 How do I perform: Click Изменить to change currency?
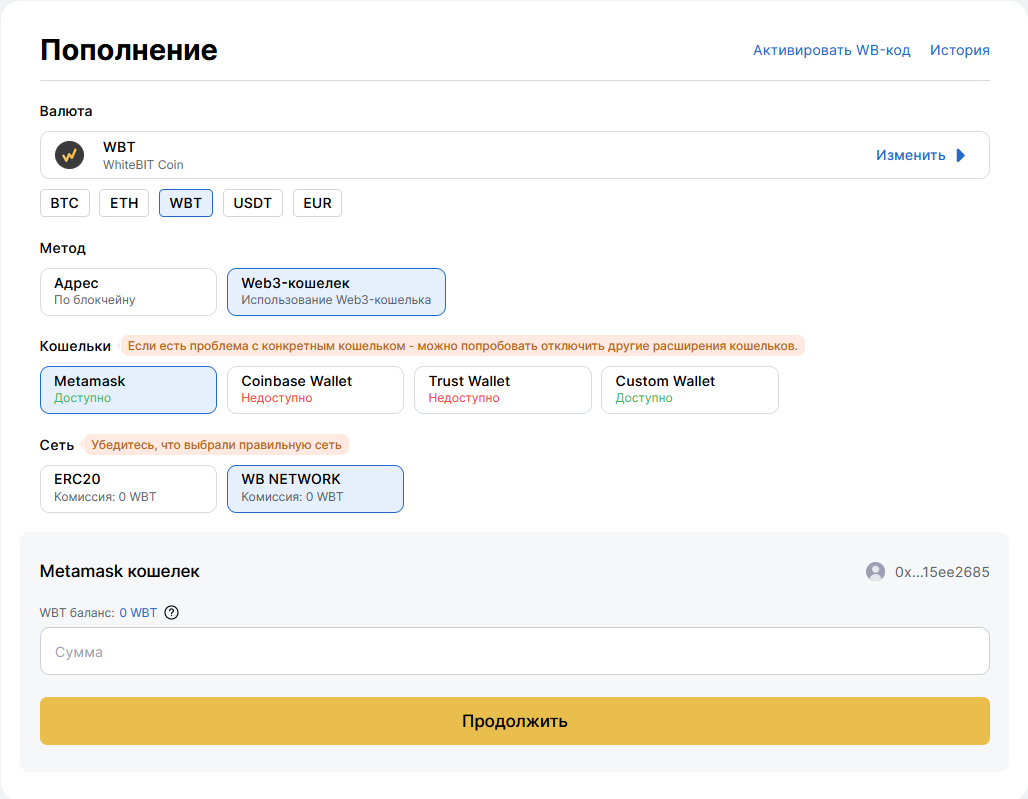click(911, 155)
